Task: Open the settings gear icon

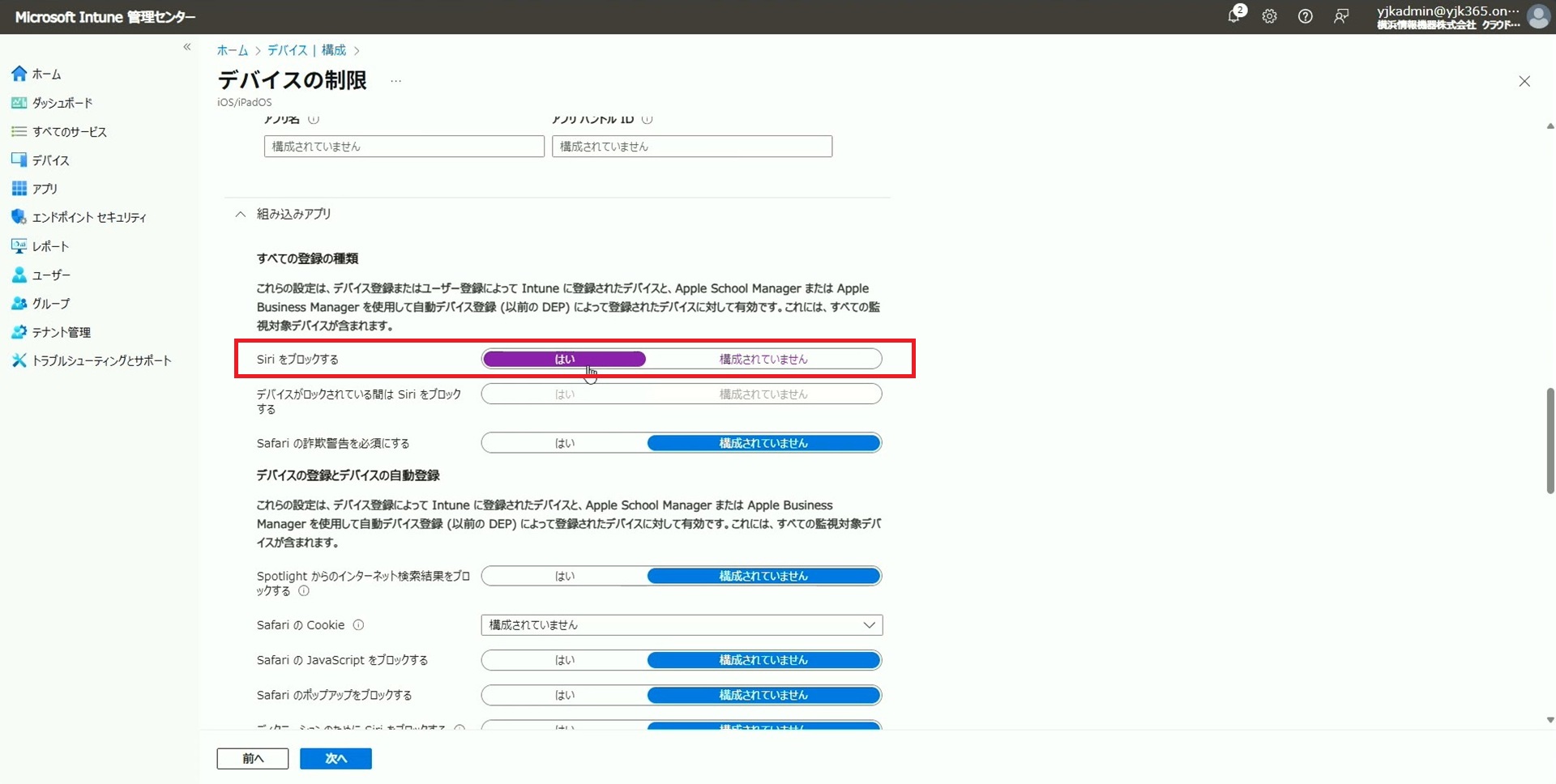Action: pos(1269,16)
